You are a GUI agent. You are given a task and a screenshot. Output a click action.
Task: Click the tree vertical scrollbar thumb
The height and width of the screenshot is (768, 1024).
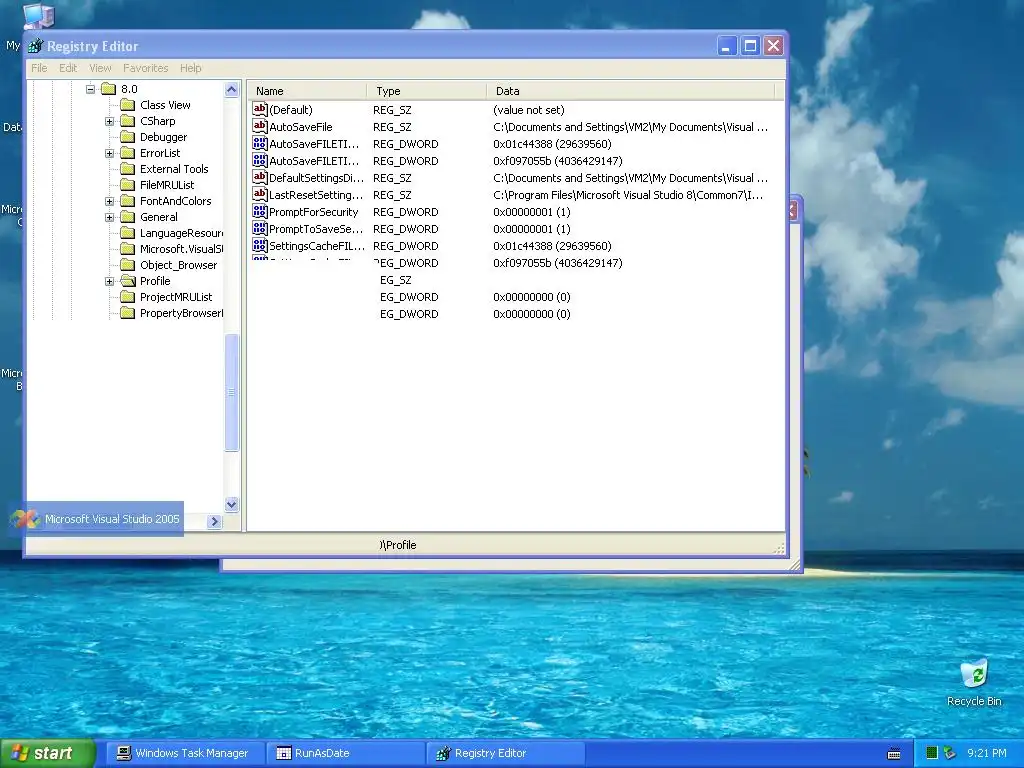pyautogui.click(x=232, y=392)
